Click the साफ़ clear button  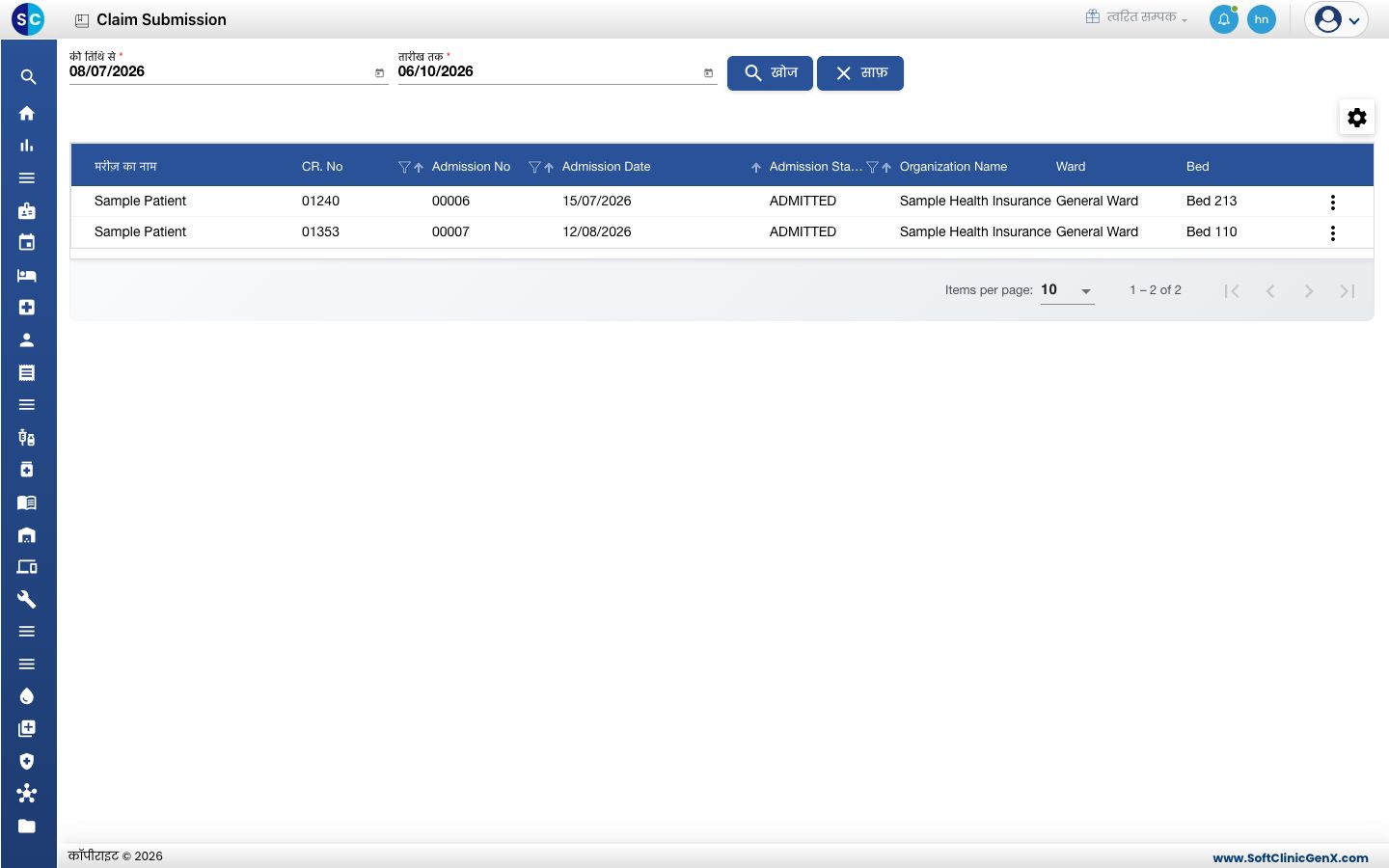click(860, 73)
